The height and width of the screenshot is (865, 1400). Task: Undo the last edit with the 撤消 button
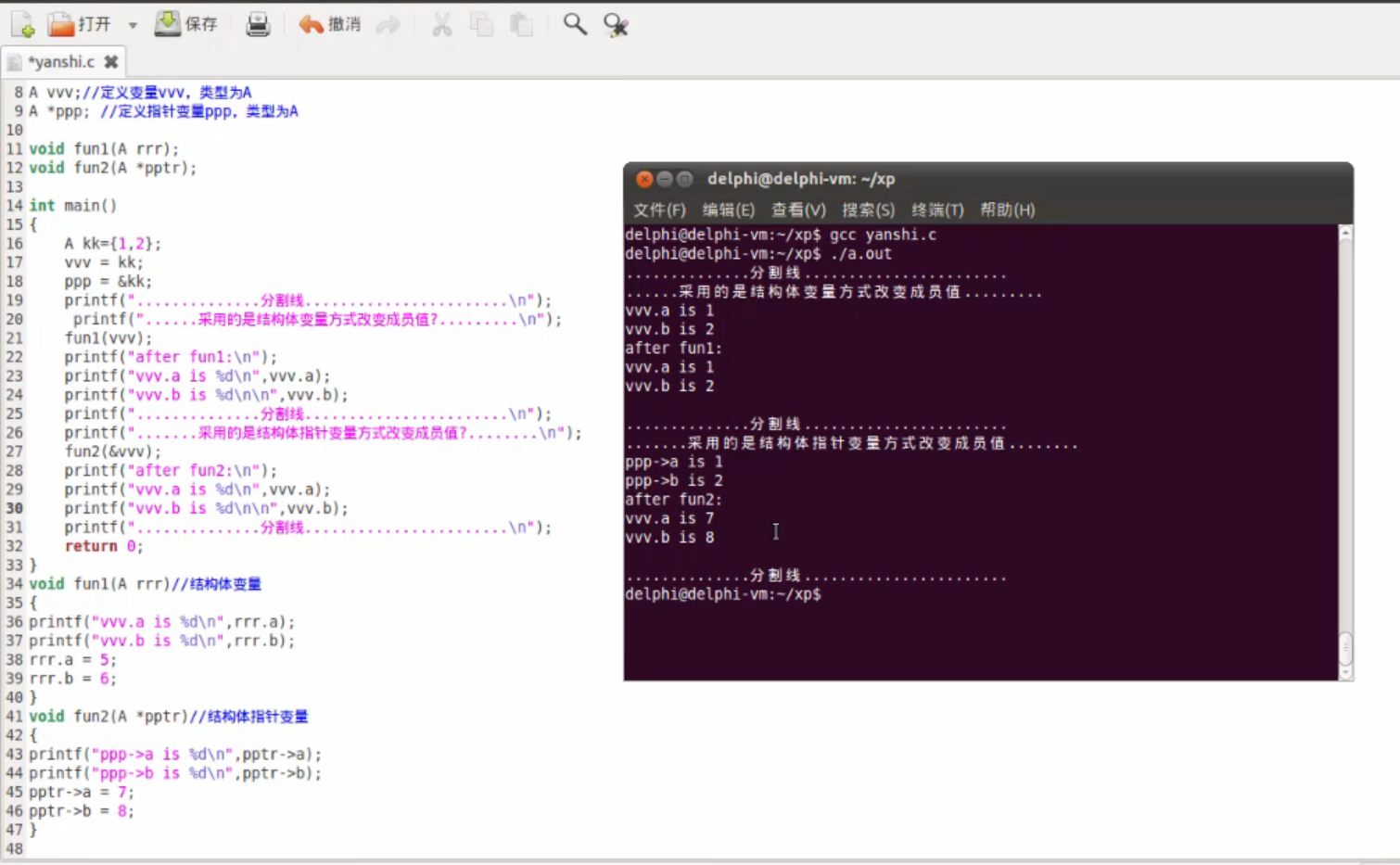[329, 24]
